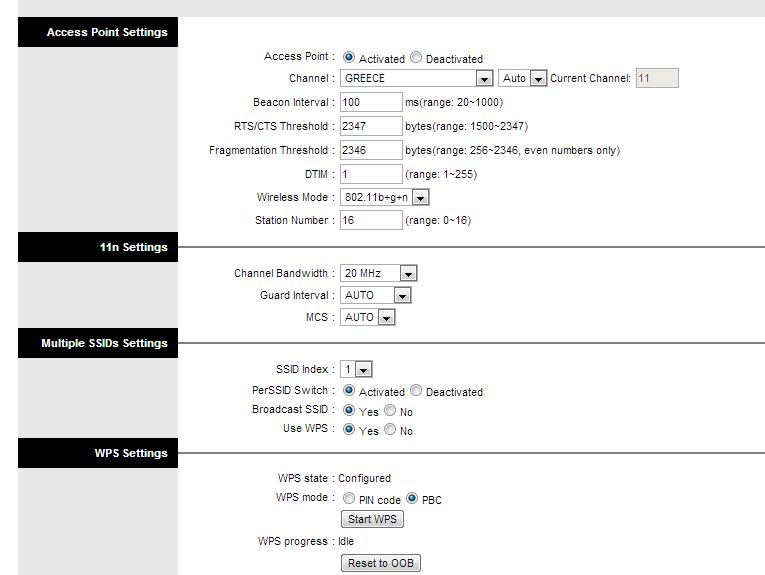Click the Multiple SSIDs Settings header
This screenshot has height=575, width=765.
click(x=98, y=343)
